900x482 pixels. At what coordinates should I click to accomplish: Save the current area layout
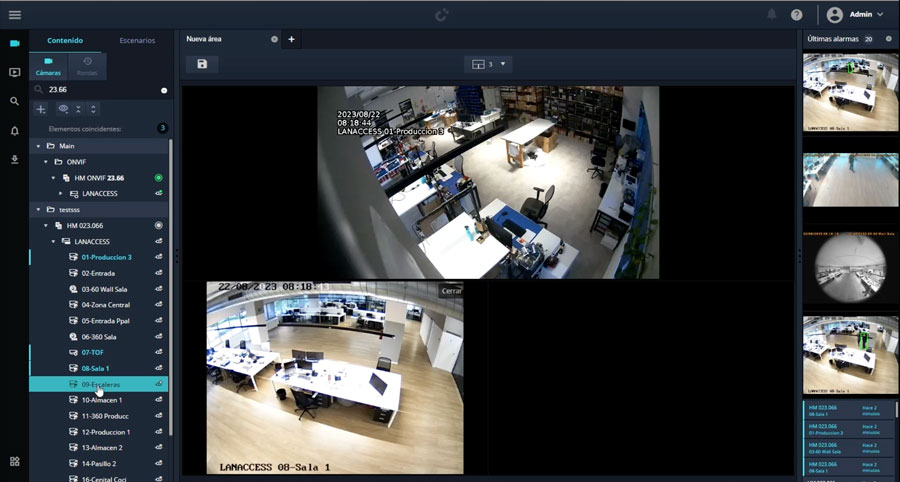pyautogui.click(x=202, y=64)
